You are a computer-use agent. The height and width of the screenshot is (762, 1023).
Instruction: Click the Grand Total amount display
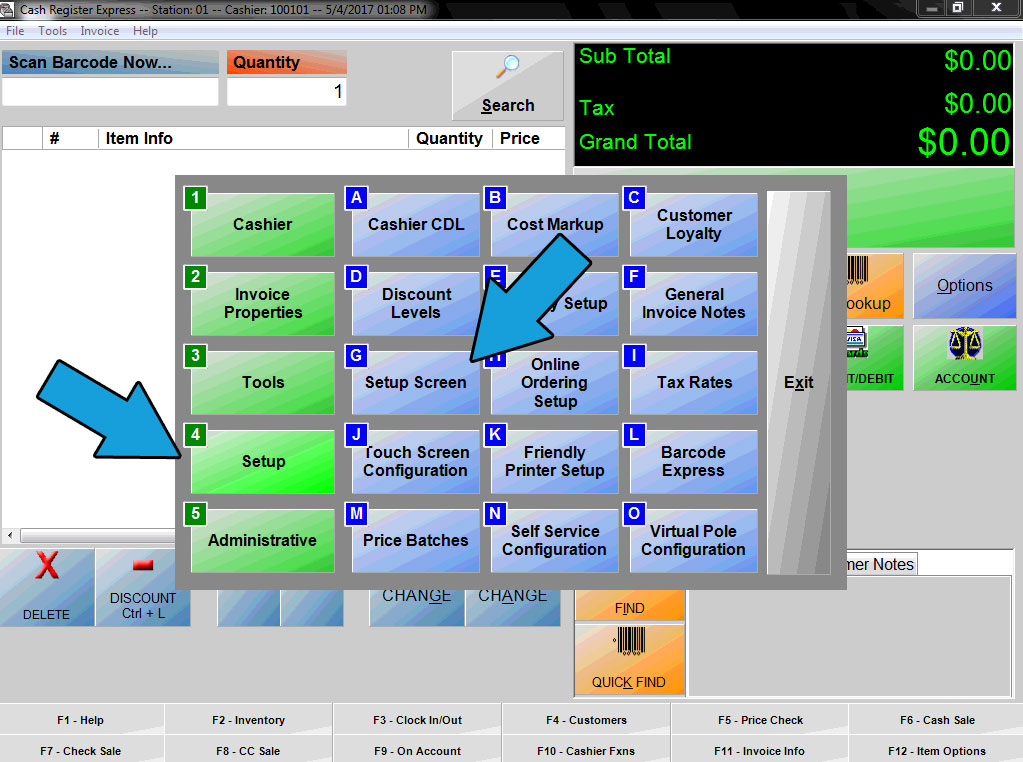click(964, 142)
